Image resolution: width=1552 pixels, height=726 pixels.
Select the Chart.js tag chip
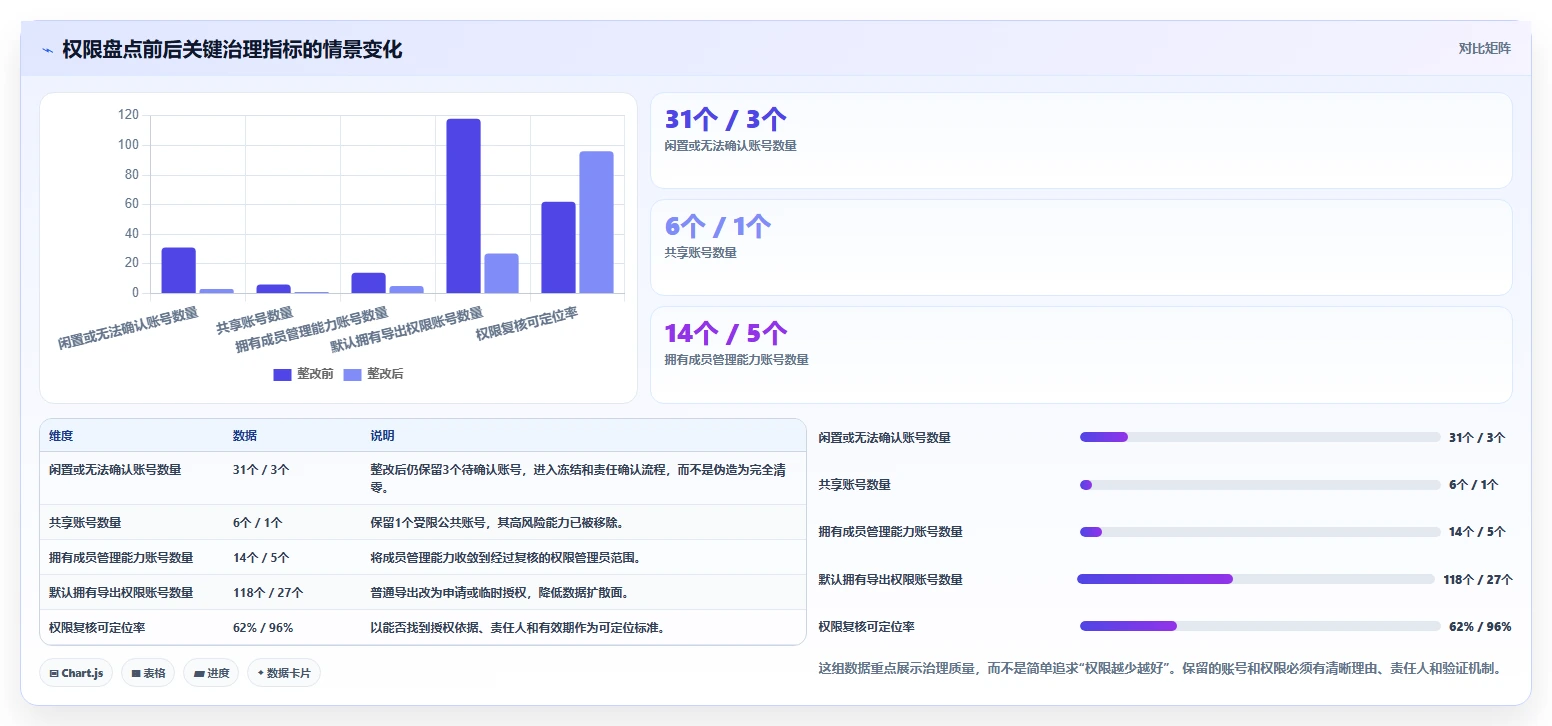pos(76,673)
